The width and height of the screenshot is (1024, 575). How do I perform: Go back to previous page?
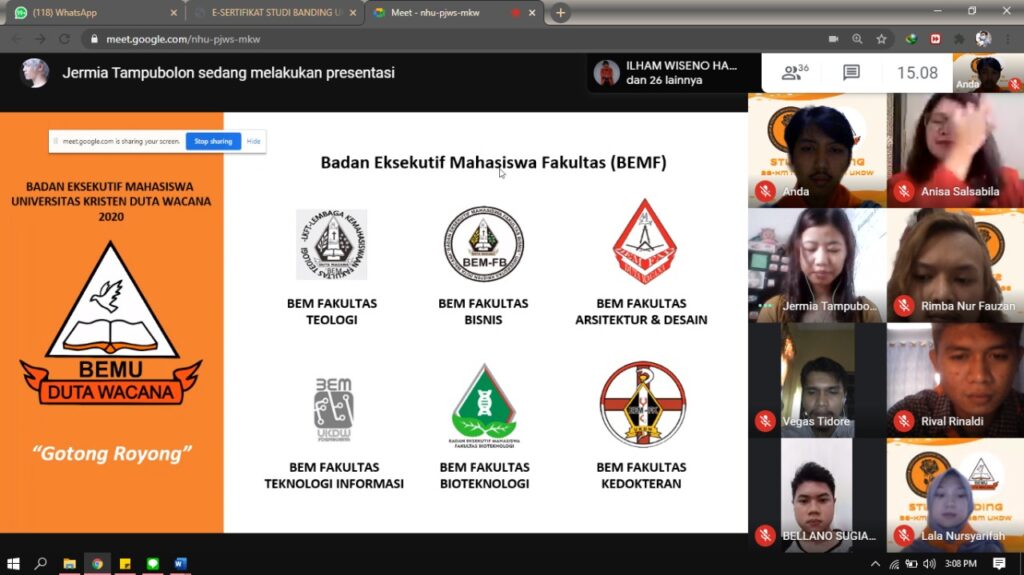tap(17, 39)
